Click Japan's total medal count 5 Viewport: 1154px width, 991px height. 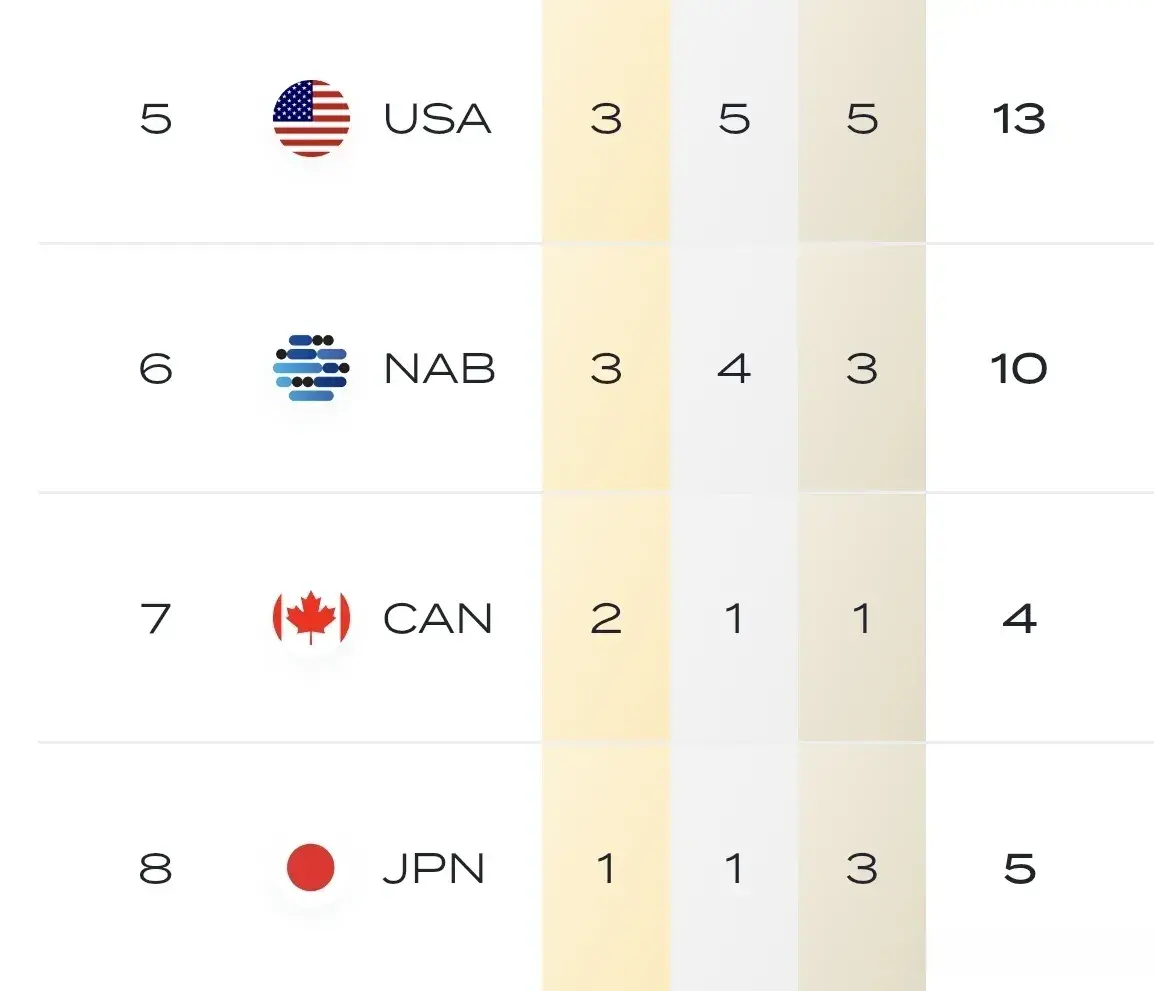pos(1019,868)
